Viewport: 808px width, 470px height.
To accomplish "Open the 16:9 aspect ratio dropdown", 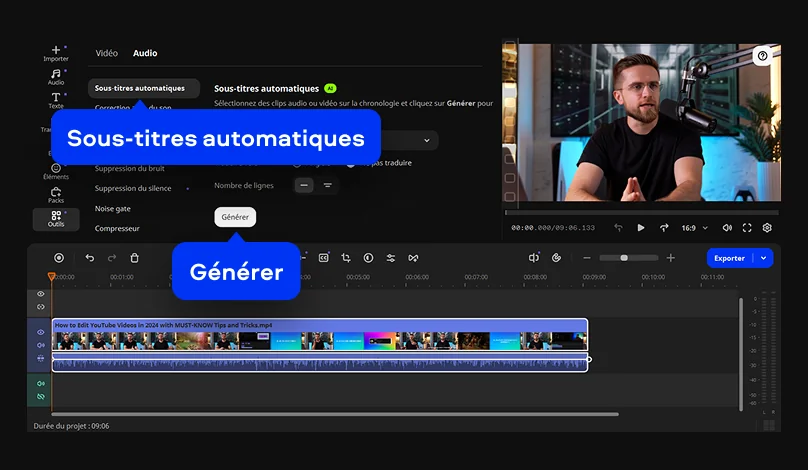I will [694, 228].
